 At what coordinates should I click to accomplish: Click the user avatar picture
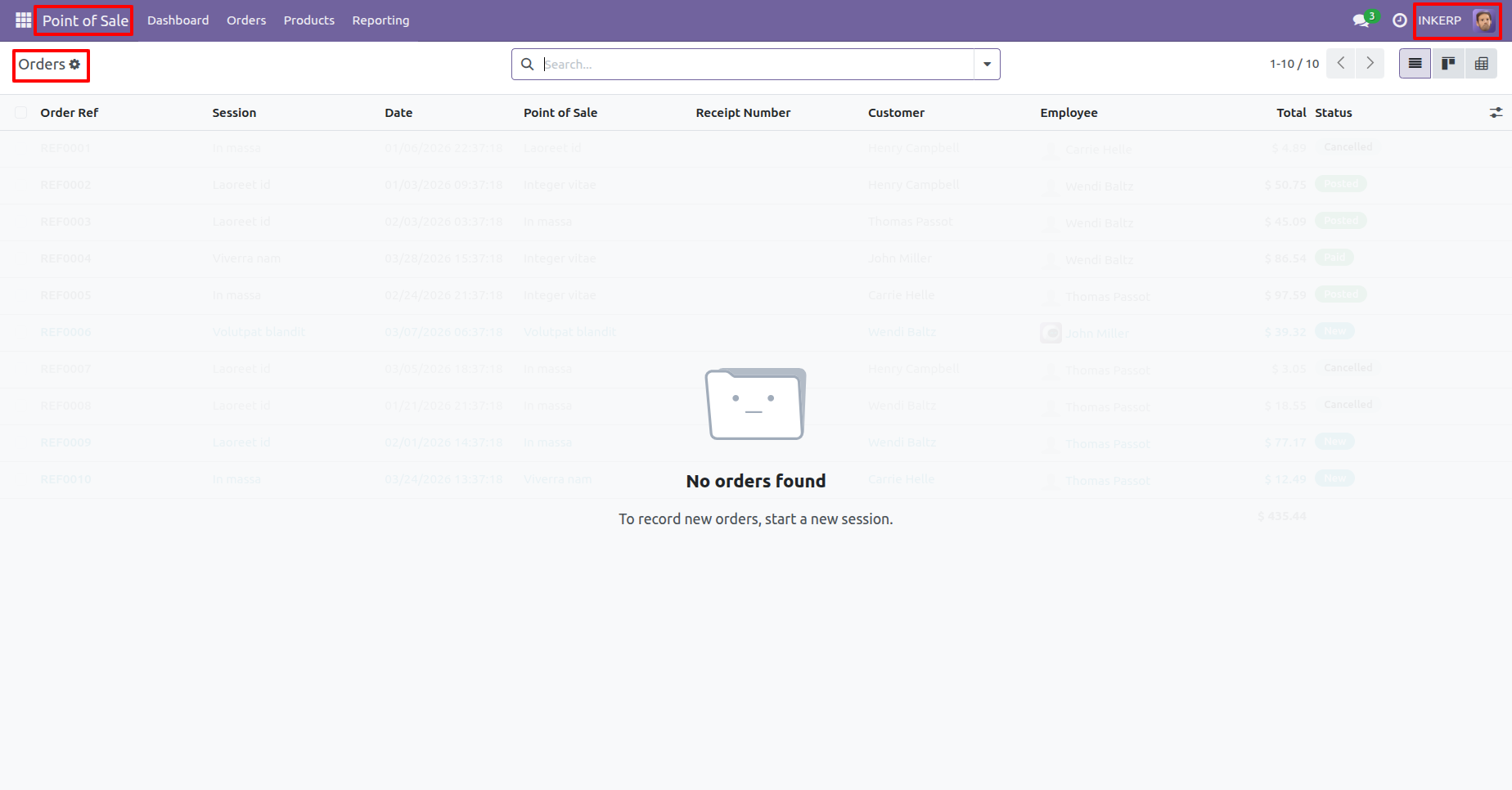[1483, 20]
